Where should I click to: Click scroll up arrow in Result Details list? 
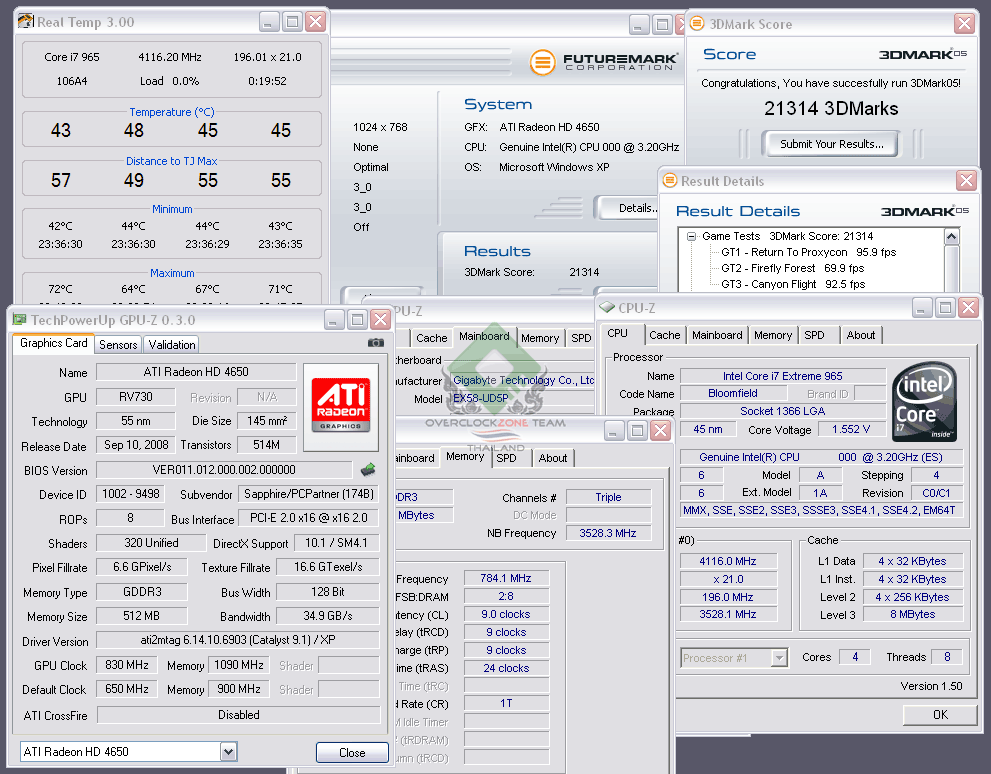(951, 237)
